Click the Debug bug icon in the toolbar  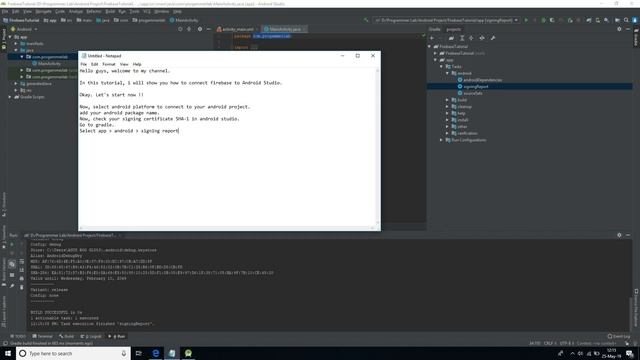pos(543,20)
